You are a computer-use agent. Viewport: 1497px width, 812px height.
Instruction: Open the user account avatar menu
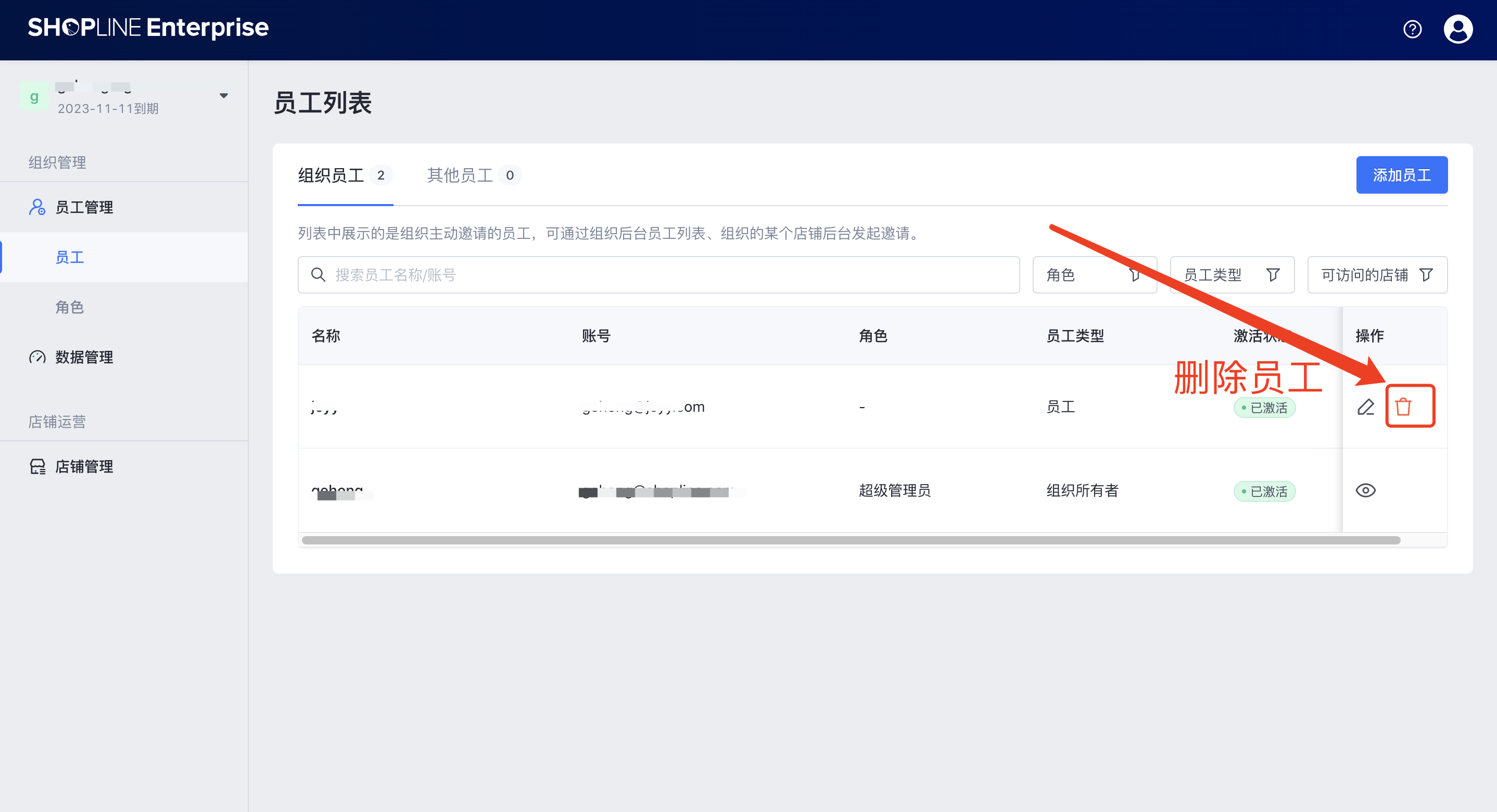[1457, 29]
